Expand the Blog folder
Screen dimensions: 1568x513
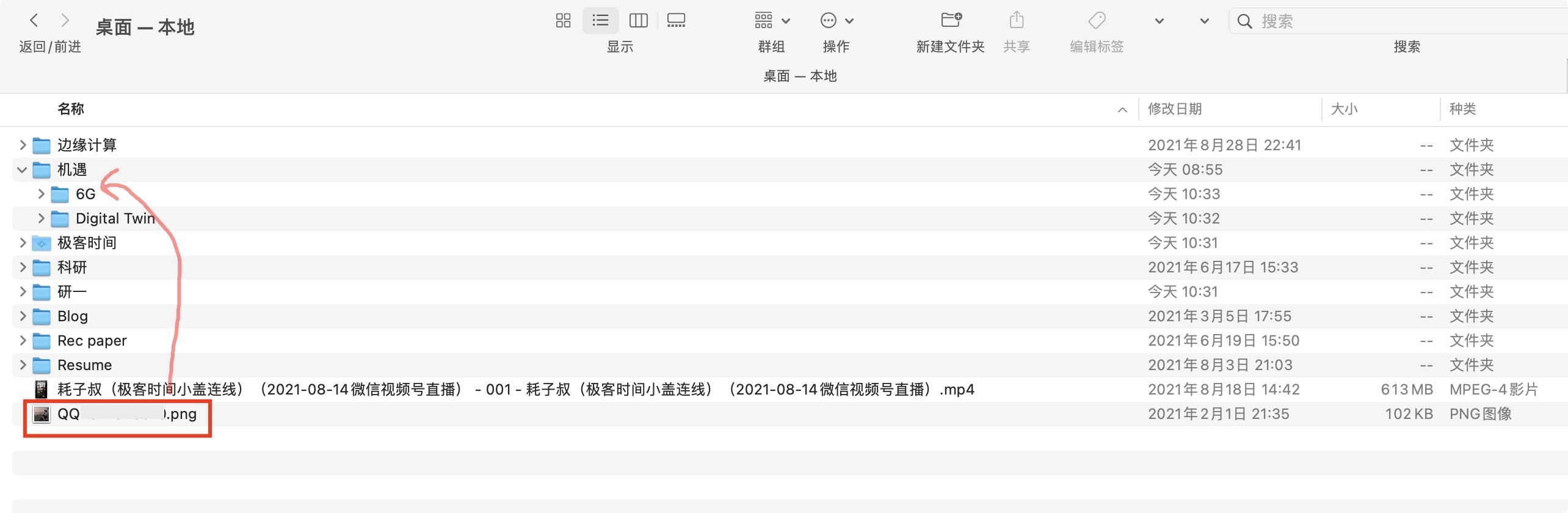pos(23,316)
